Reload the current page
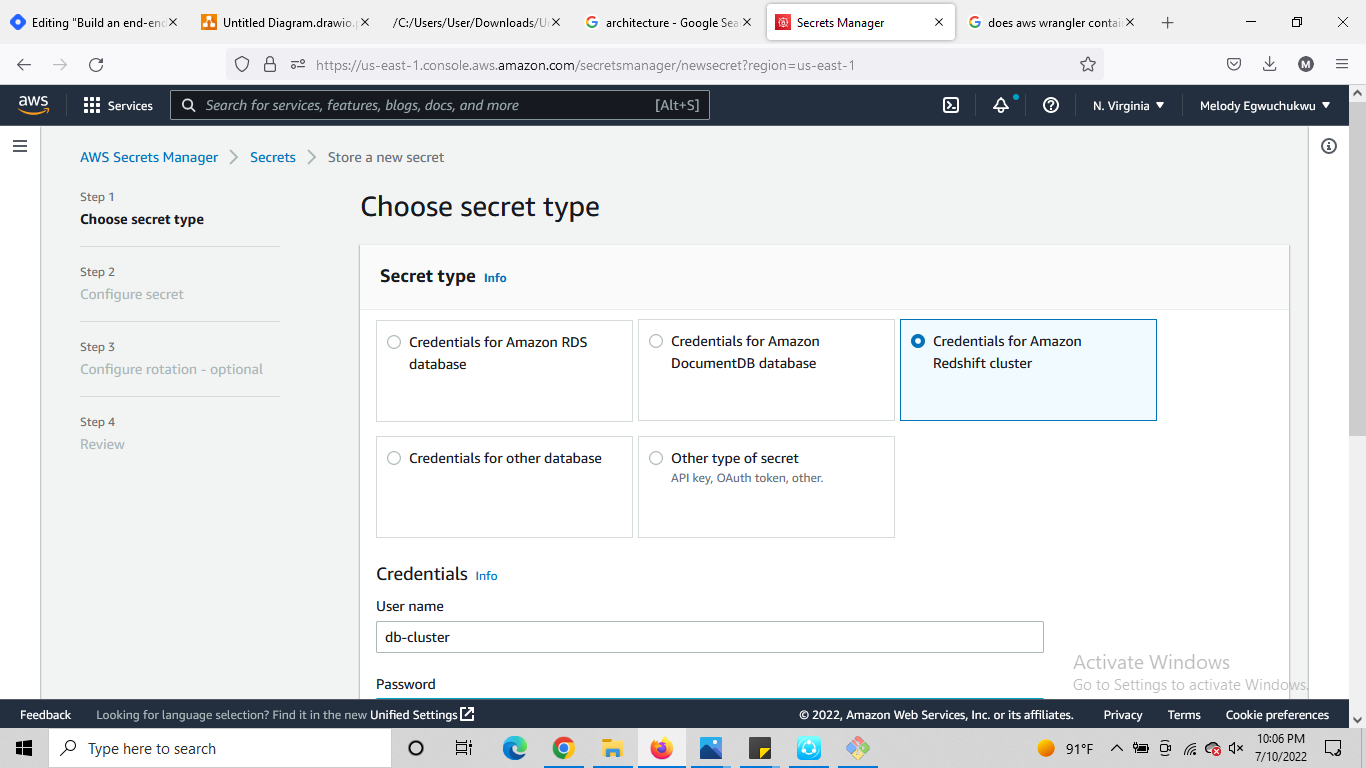This screenshot has width=1366, height=768. 96,65
